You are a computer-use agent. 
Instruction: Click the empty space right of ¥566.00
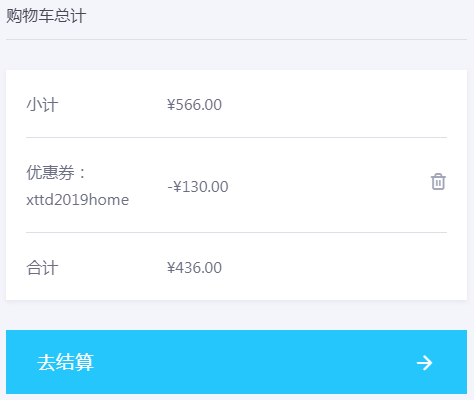click(333, 105)
